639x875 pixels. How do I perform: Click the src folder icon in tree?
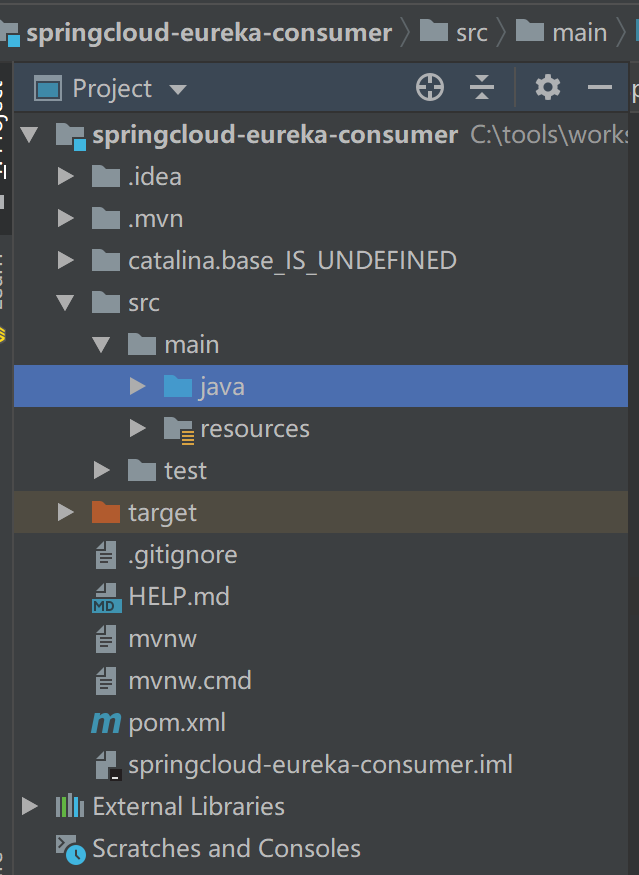click(x=106, y=302)
